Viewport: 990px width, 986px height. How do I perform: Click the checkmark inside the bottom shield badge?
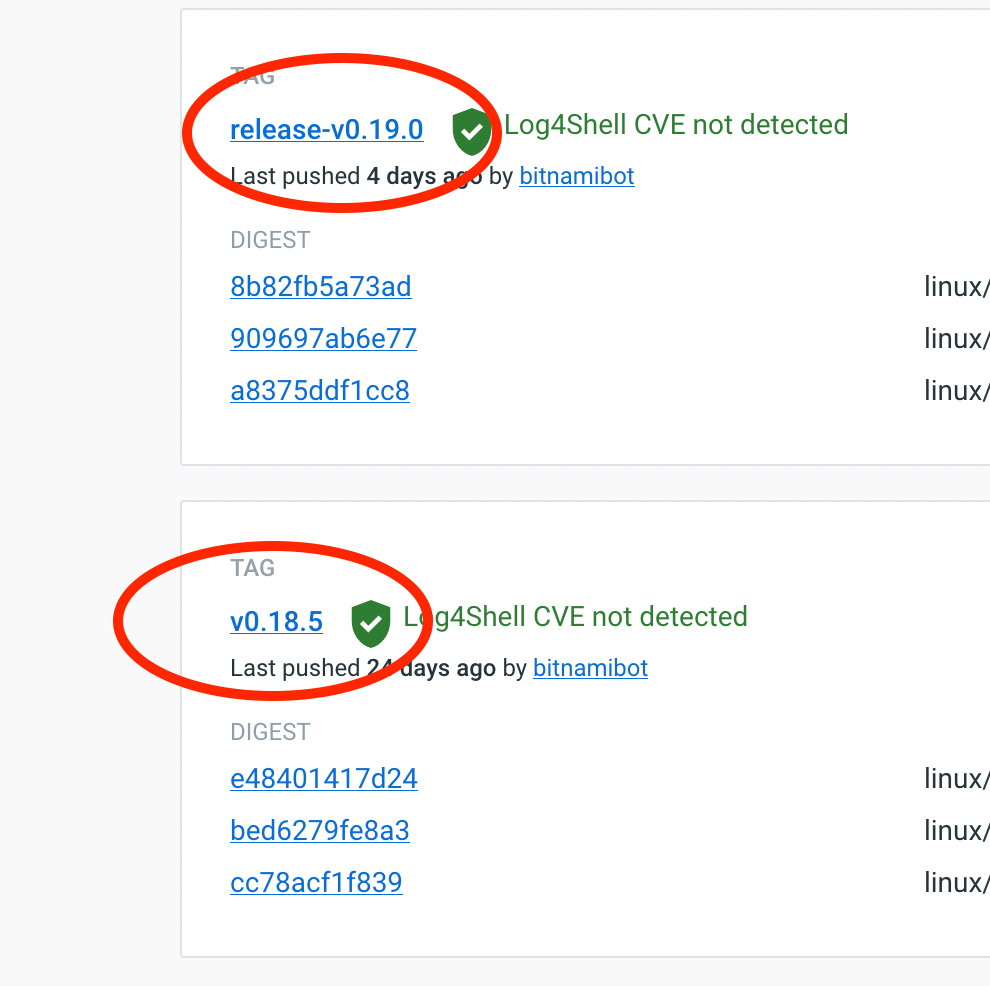(371, 623)
